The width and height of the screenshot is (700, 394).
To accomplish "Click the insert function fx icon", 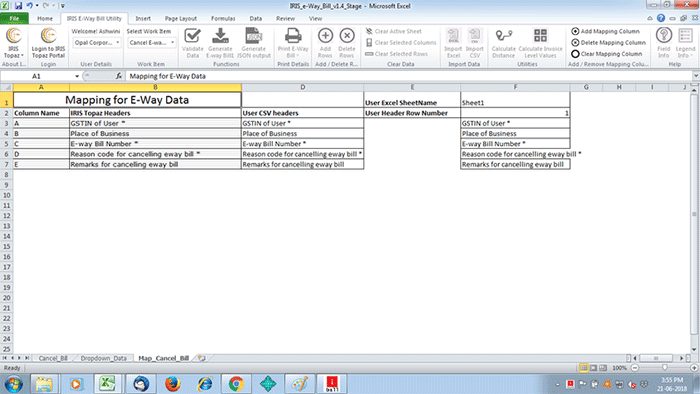I will [x=118, y=76].
